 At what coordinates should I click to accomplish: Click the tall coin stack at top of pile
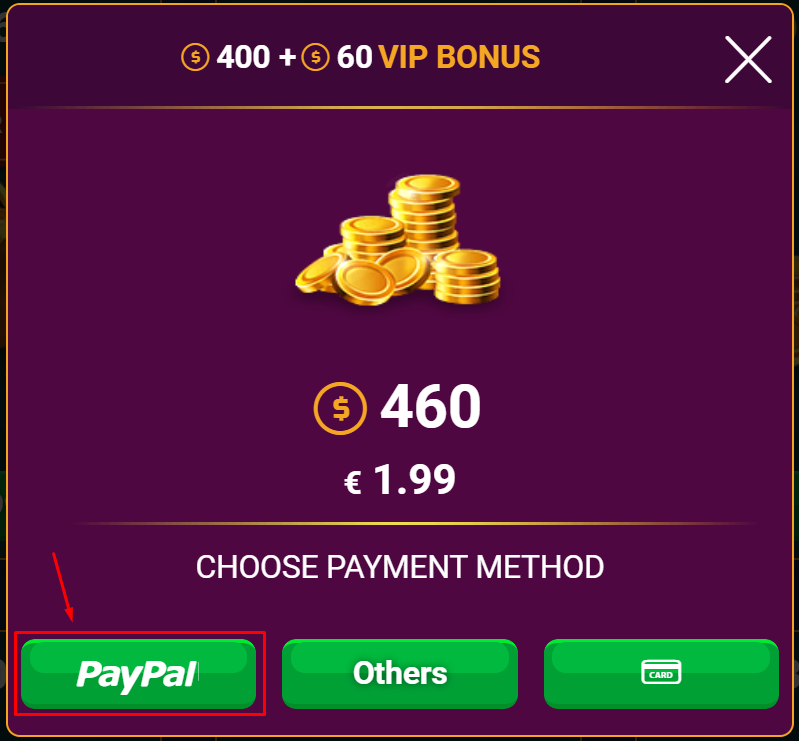[424, 214]
